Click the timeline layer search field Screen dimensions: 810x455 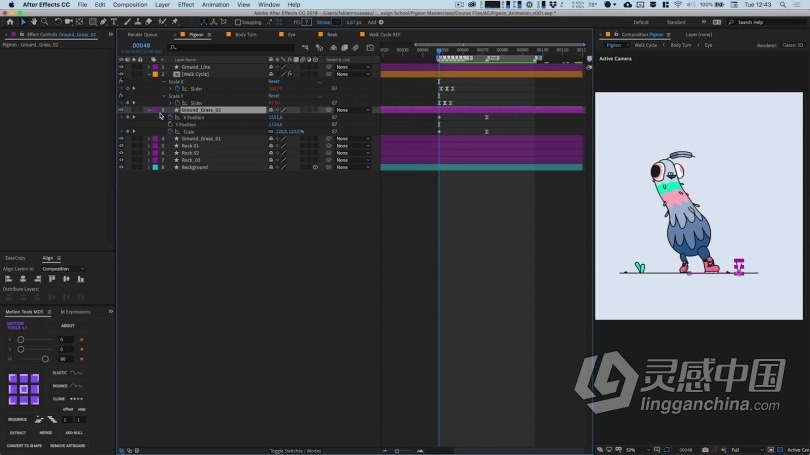click(x=232, y=48)
